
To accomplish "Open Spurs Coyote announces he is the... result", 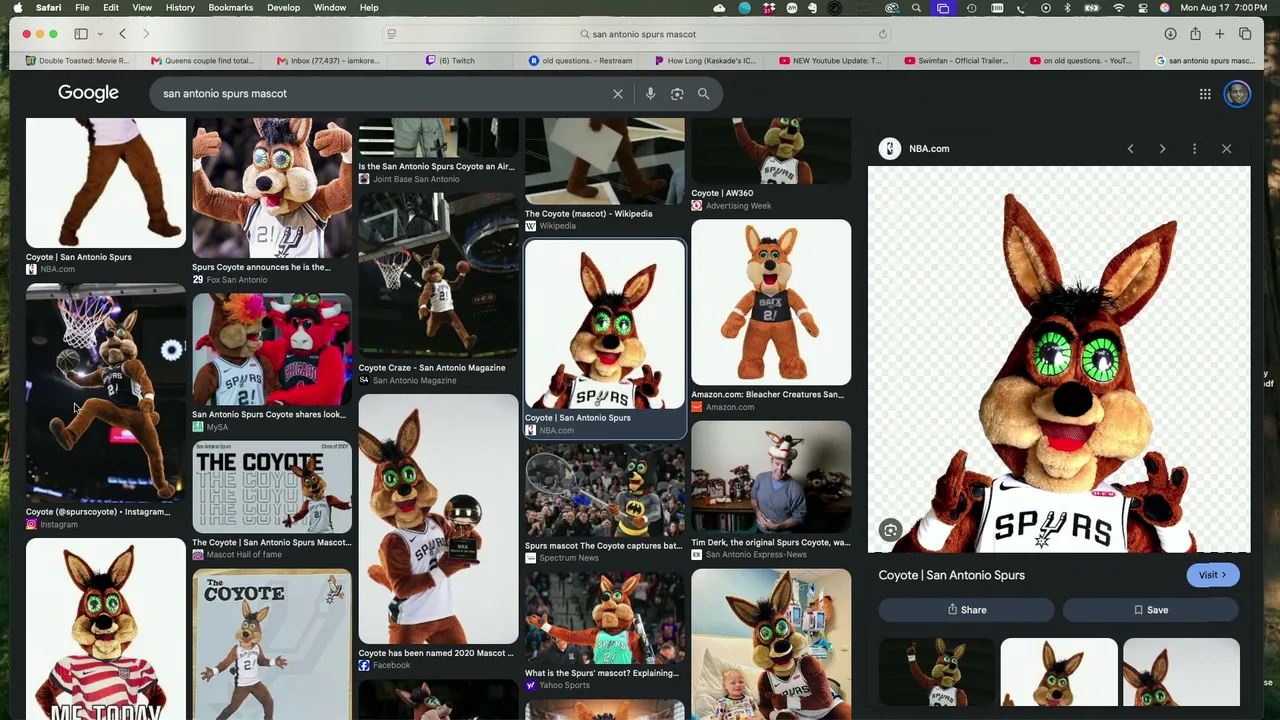I will [261, 268].
